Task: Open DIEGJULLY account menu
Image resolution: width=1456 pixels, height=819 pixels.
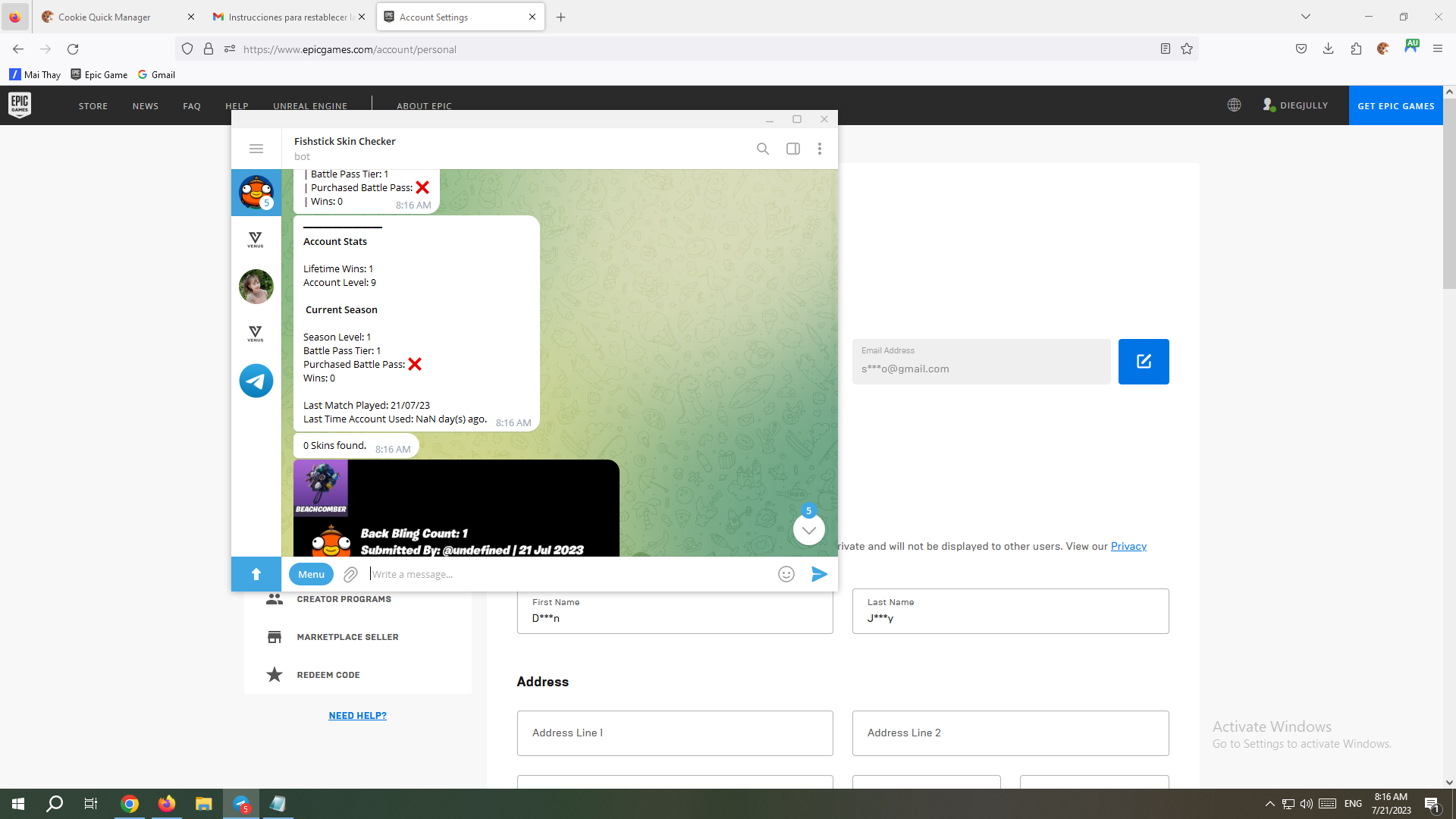Action: click(x=1295, y=105)
